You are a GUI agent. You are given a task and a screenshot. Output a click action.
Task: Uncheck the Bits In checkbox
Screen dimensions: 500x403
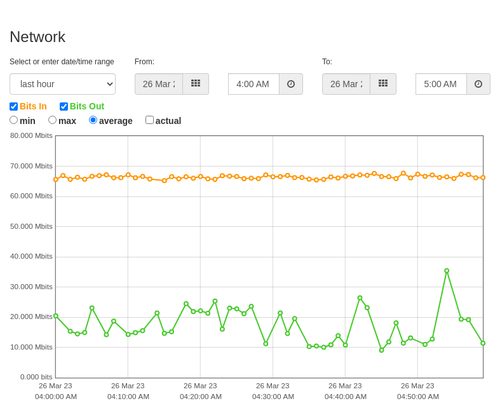point(14,106)
